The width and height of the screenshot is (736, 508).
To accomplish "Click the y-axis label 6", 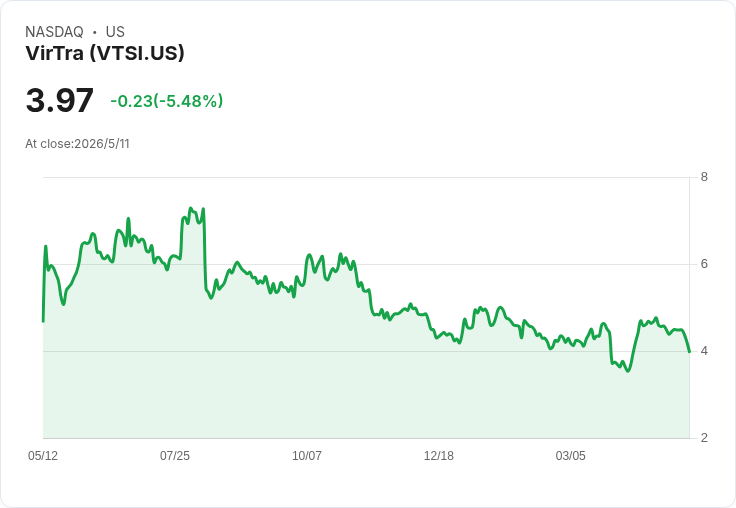I will point(704,264).
